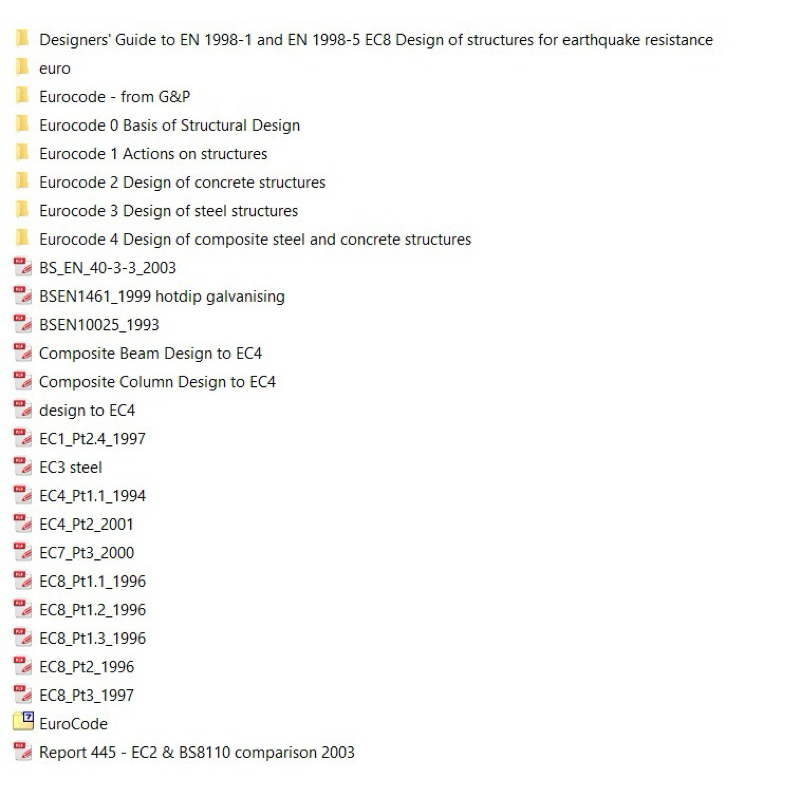Viewport: 800px width, 800px height.
Task: Click the folder icon beside 'euro'
Action: point(22,67)
